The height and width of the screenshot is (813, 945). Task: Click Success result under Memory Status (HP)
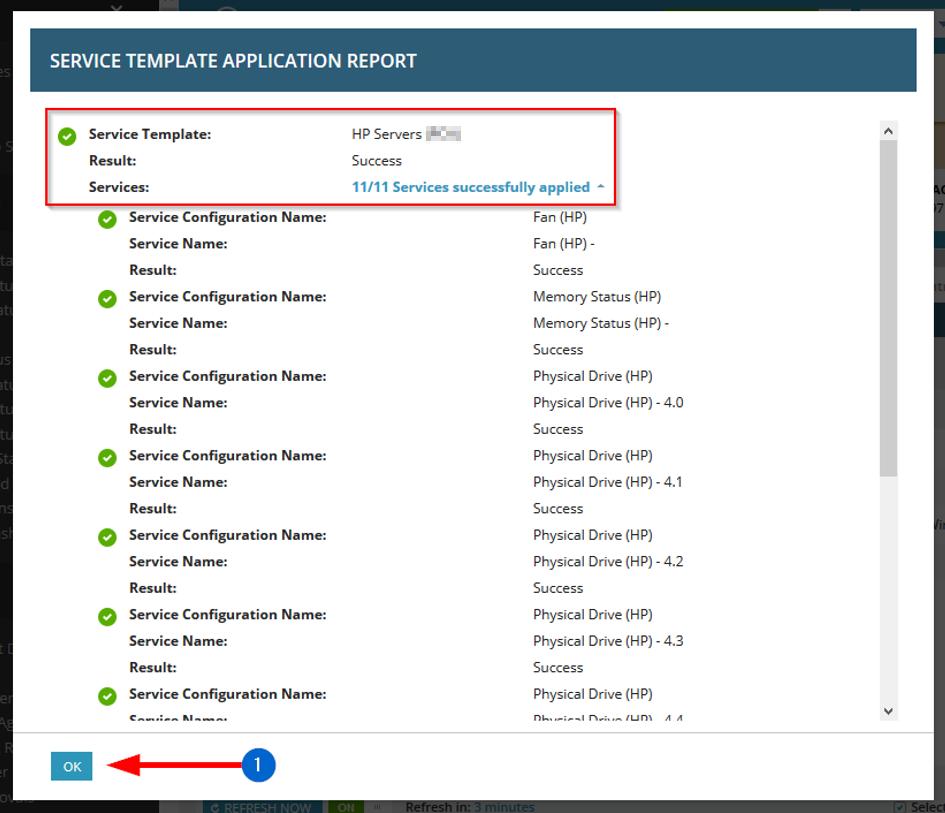click(x=558, y=350)
